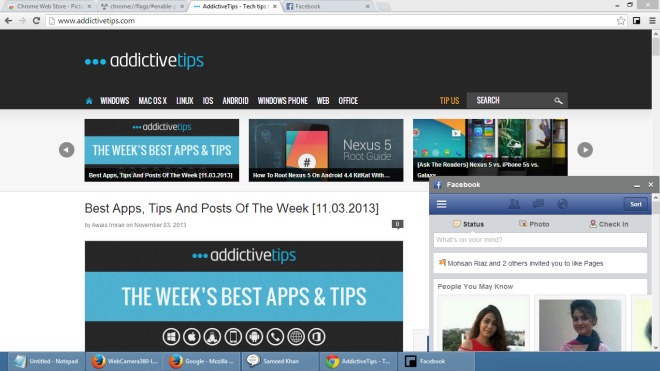Open Mohsan Riaz page invites notification
The image size is (660, 371).
tap(540, 263)
